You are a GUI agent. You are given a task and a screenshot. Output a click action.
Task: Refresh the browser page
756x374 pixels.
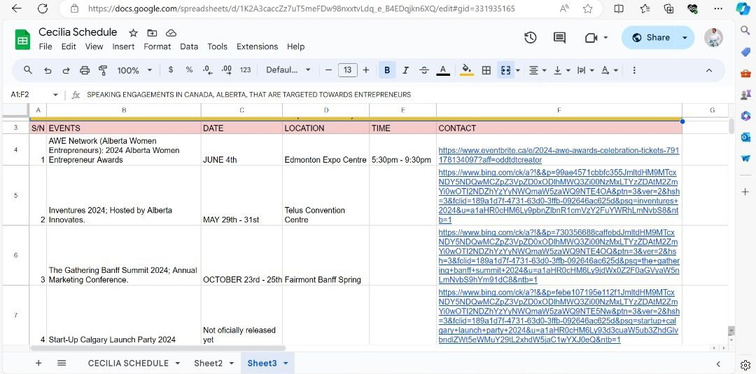(42, 9)
